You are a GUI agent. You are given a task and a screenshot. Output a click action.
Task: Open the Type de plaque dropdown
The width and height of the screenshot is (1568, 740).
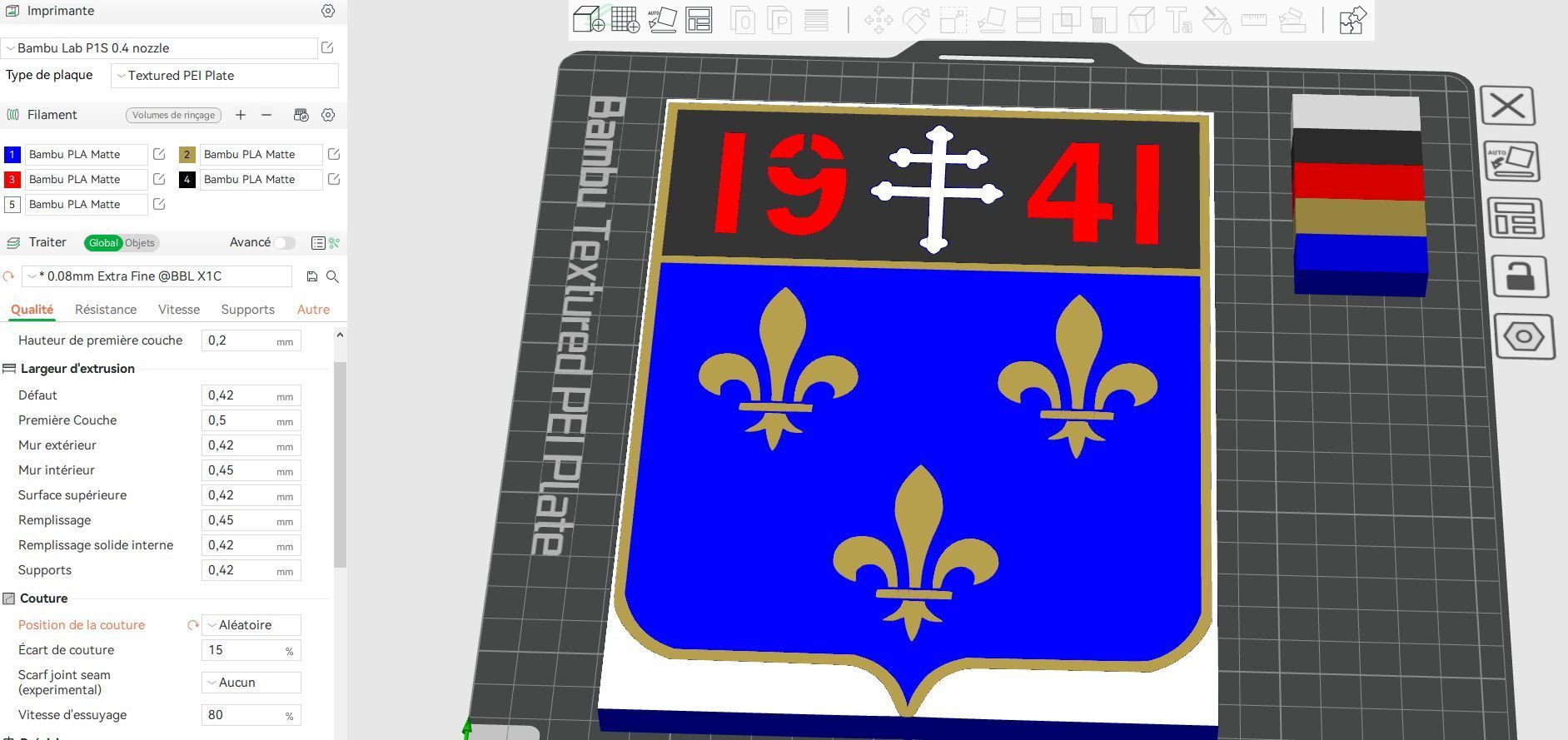coord(225,76)
